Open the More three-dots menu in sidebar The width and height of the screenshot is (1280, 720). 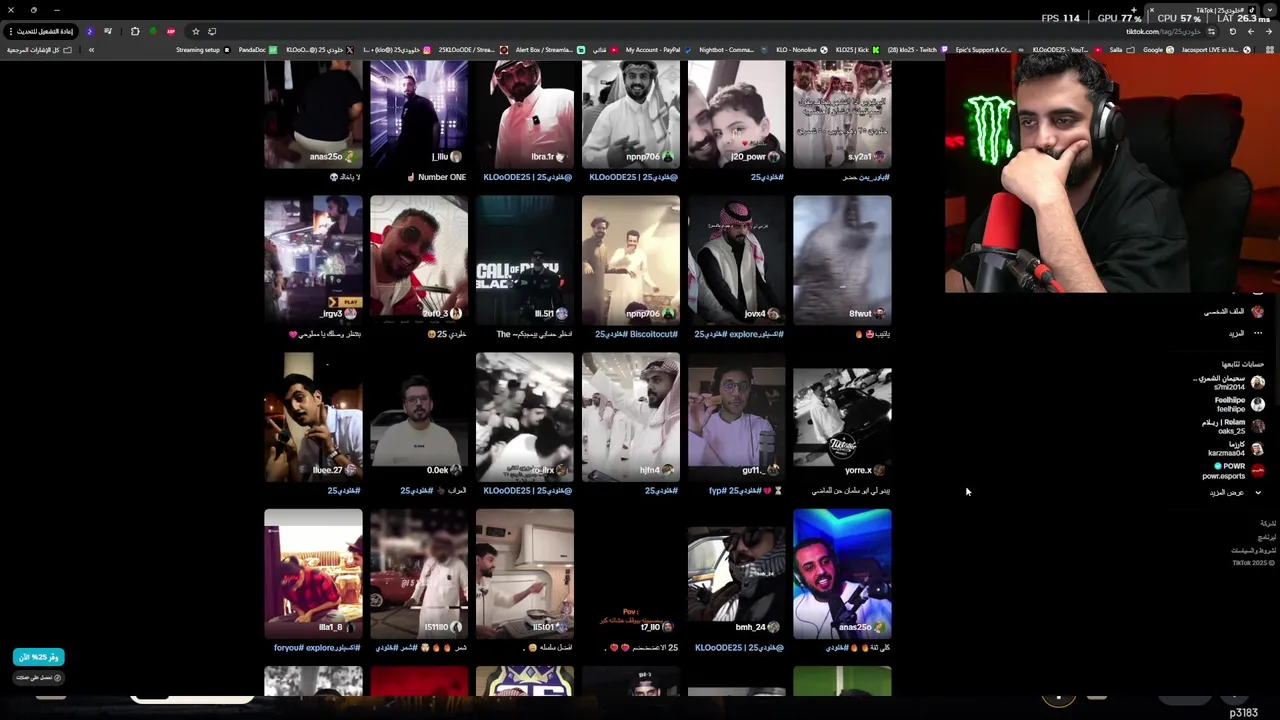point(1245,333)
